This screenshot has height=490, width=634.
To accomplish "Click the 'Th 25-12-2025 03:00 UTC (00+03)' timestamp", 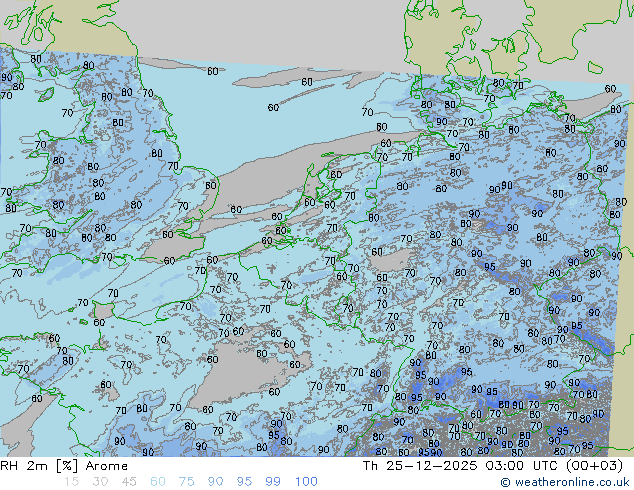I will tap(493, 466).
